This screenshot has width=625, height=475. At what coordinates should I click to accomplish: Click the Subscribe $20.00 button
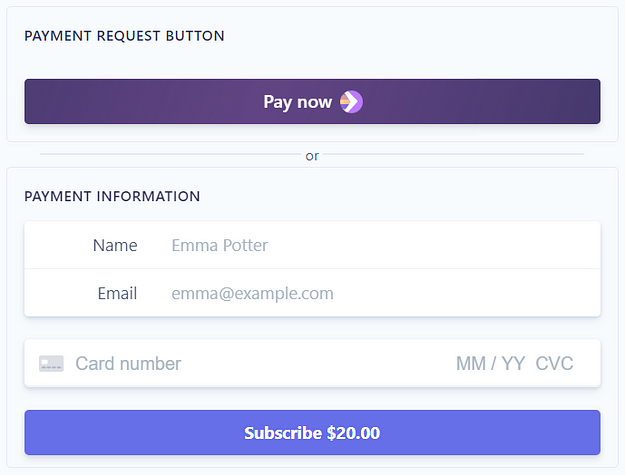[x=312, y=432]
